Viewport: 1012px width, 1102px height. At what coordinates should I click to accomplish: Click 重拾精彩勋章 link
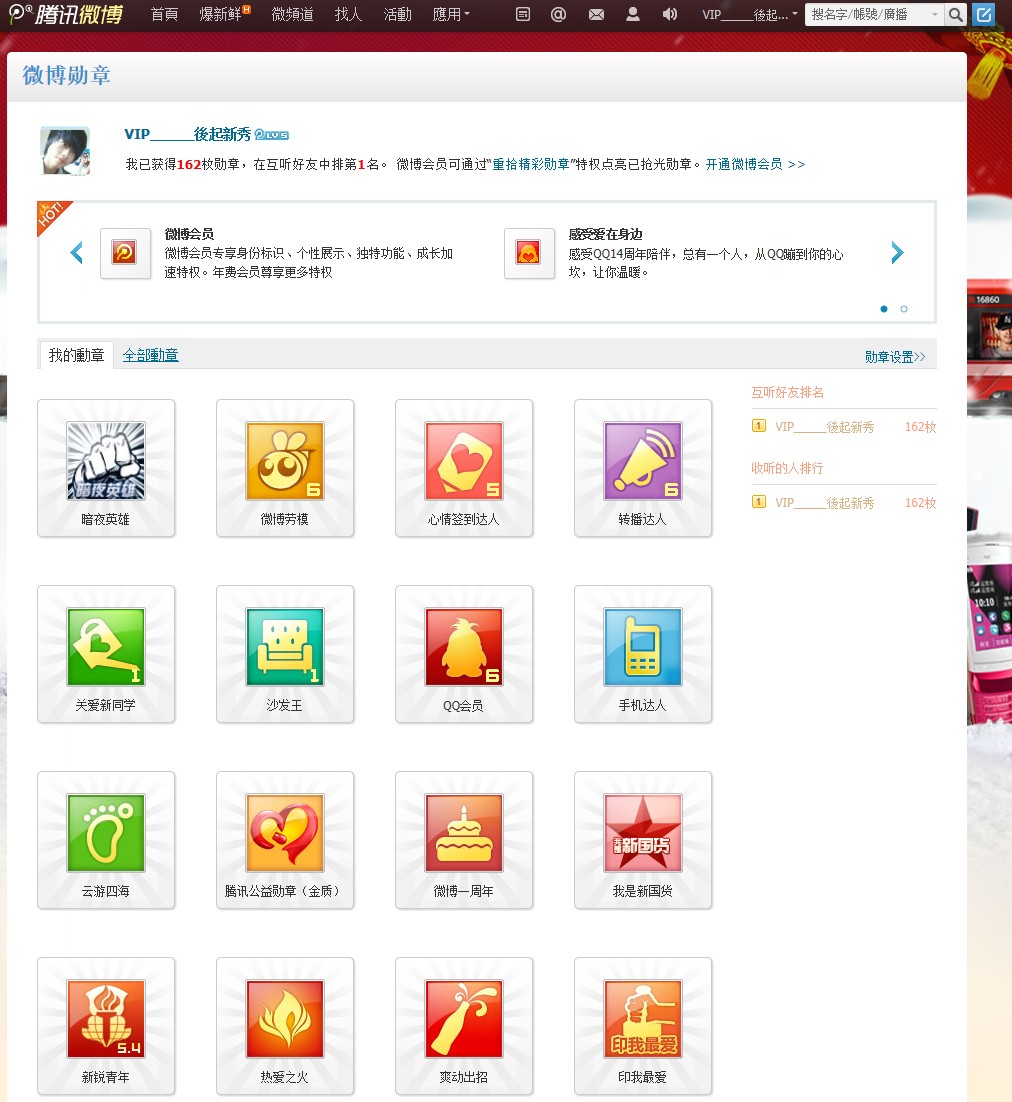pos(531,164)
